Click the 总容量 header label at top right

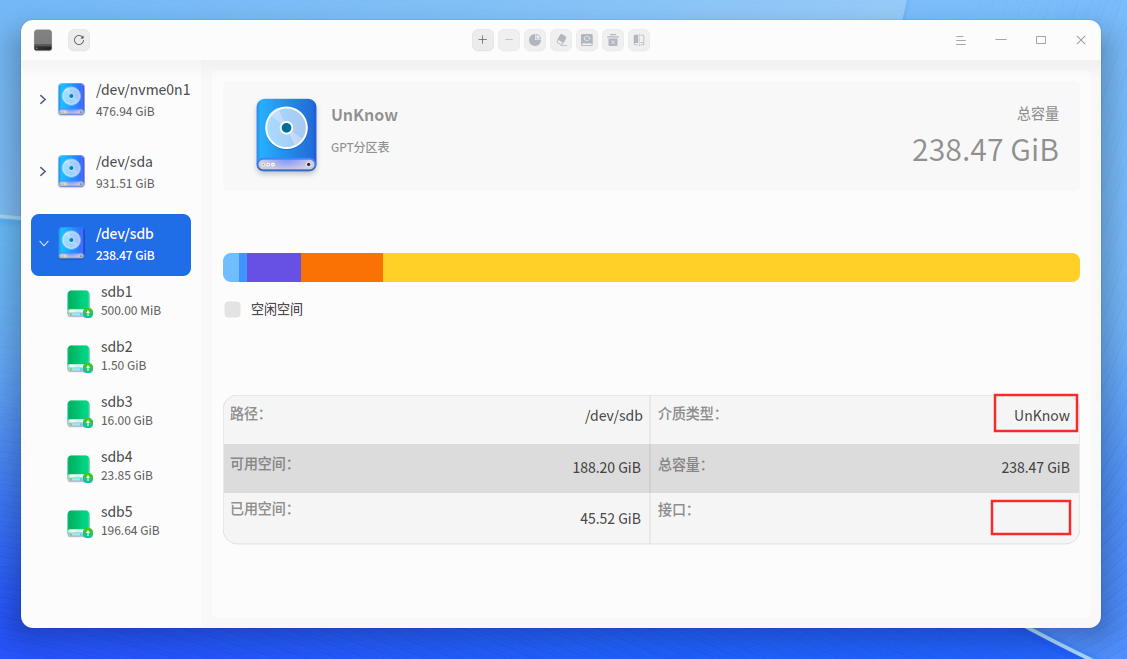(x=1038, y=114)
